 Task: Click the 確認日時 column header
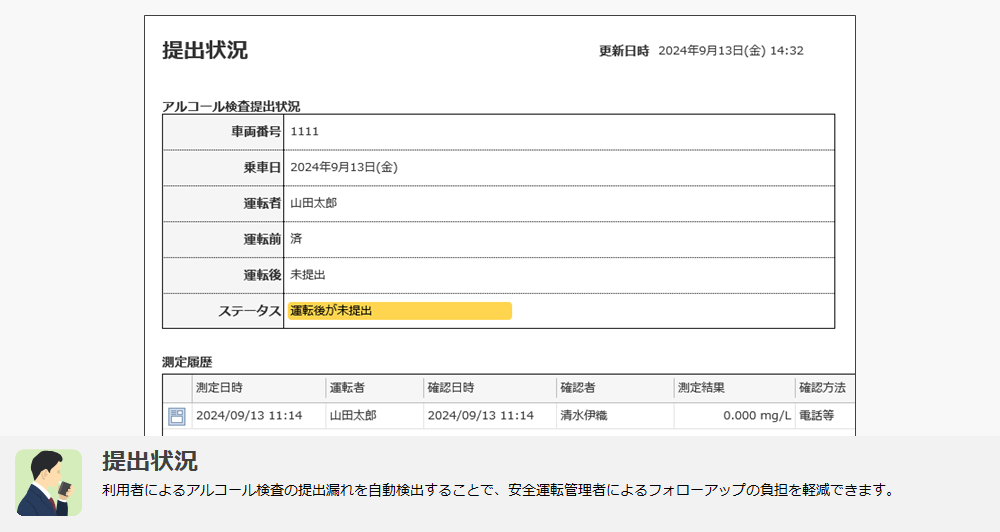(451, 387)
